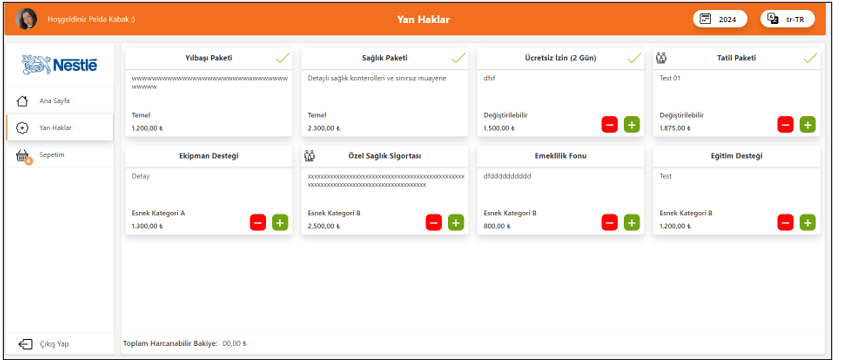Click the 800,00 ₺ price on Emeklilik Fonu
Viewport: 842px width, 363px height.
click(x=497, y=226)
